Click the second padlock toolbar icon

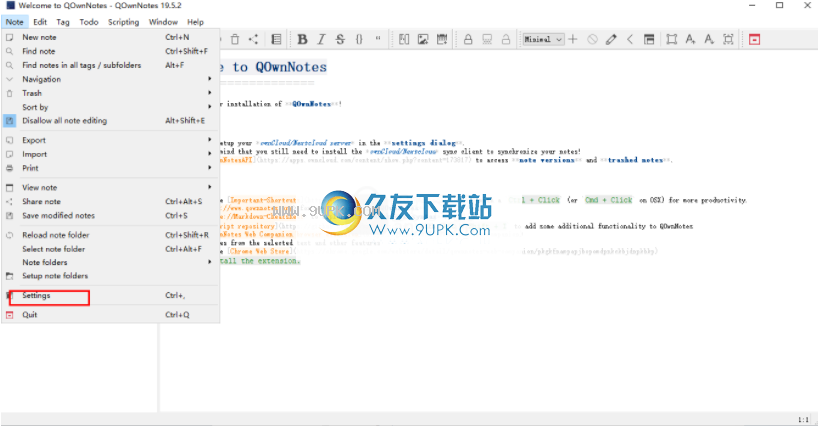[506, 39]
